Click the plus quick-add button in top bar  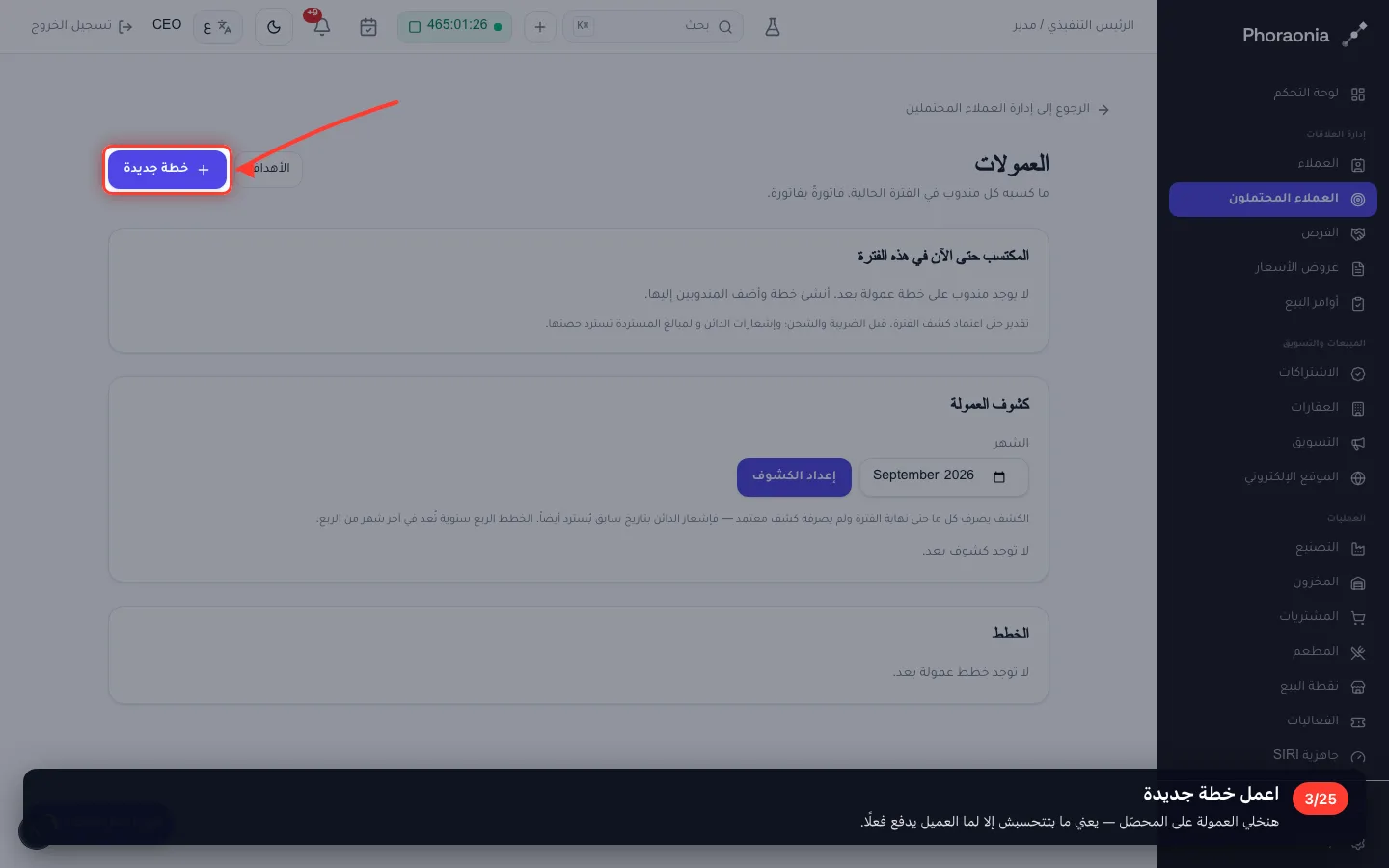540,27
